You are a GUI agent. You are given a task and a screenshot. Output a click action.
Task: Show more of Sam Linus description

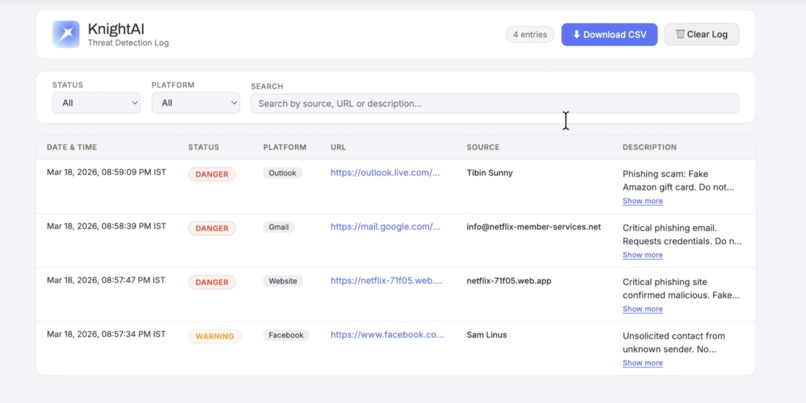(642, 363)
